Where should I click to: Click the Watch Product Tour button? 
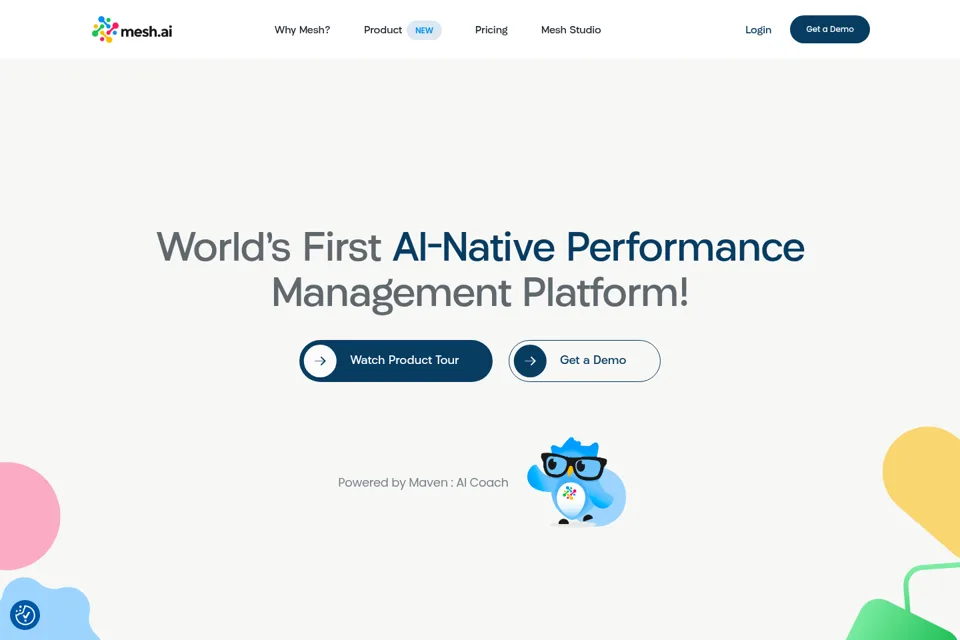pyautogui.click(x=396, y=361)
